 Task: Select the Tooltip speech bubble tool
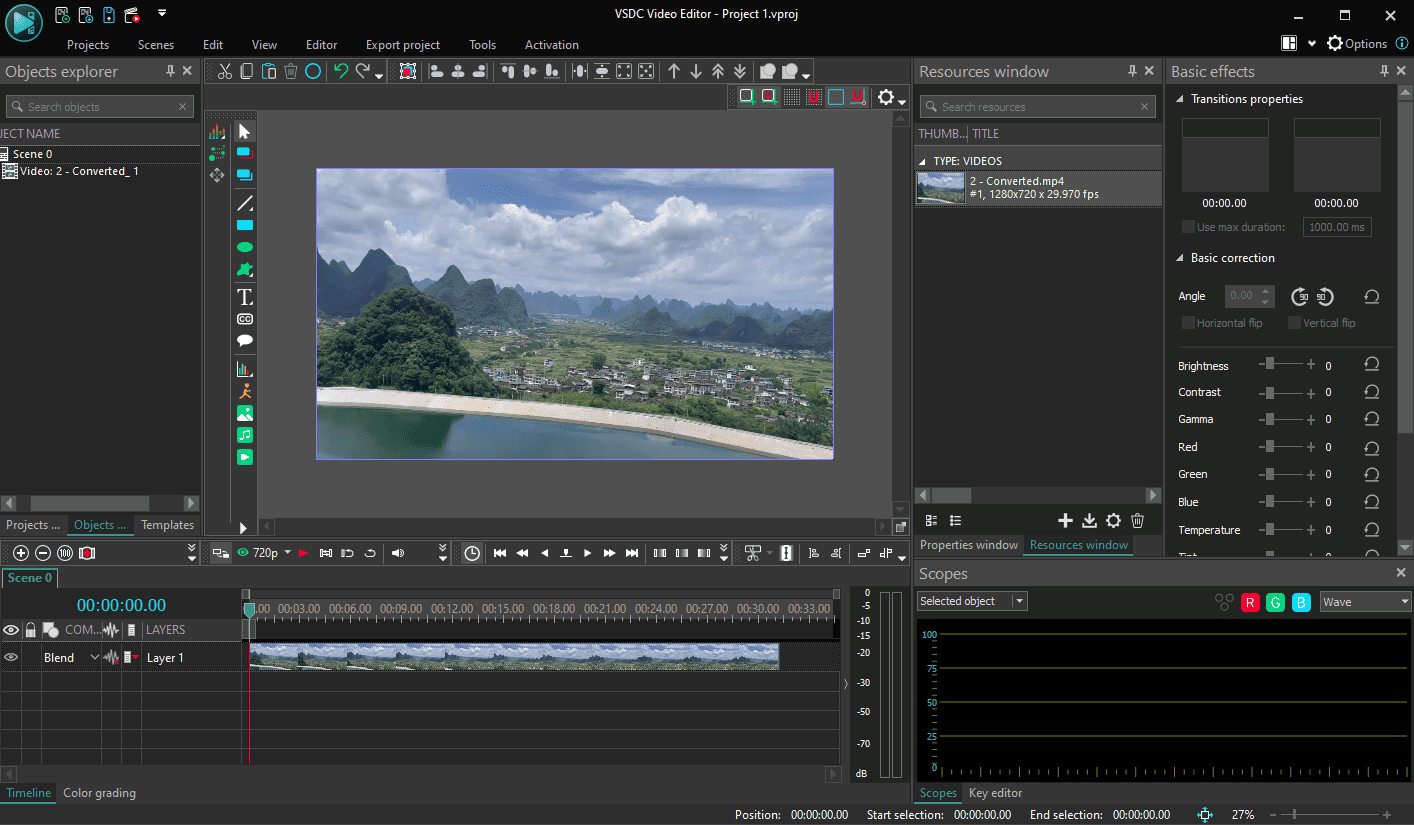point(244,340)
